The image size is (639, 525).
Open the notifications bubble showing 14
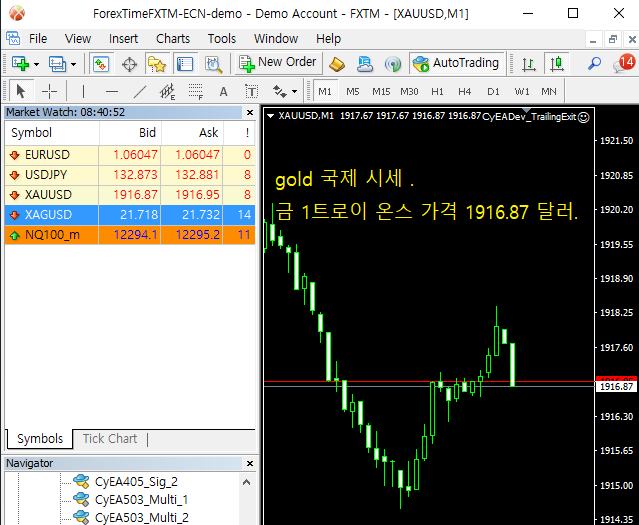tap(624, 63)
